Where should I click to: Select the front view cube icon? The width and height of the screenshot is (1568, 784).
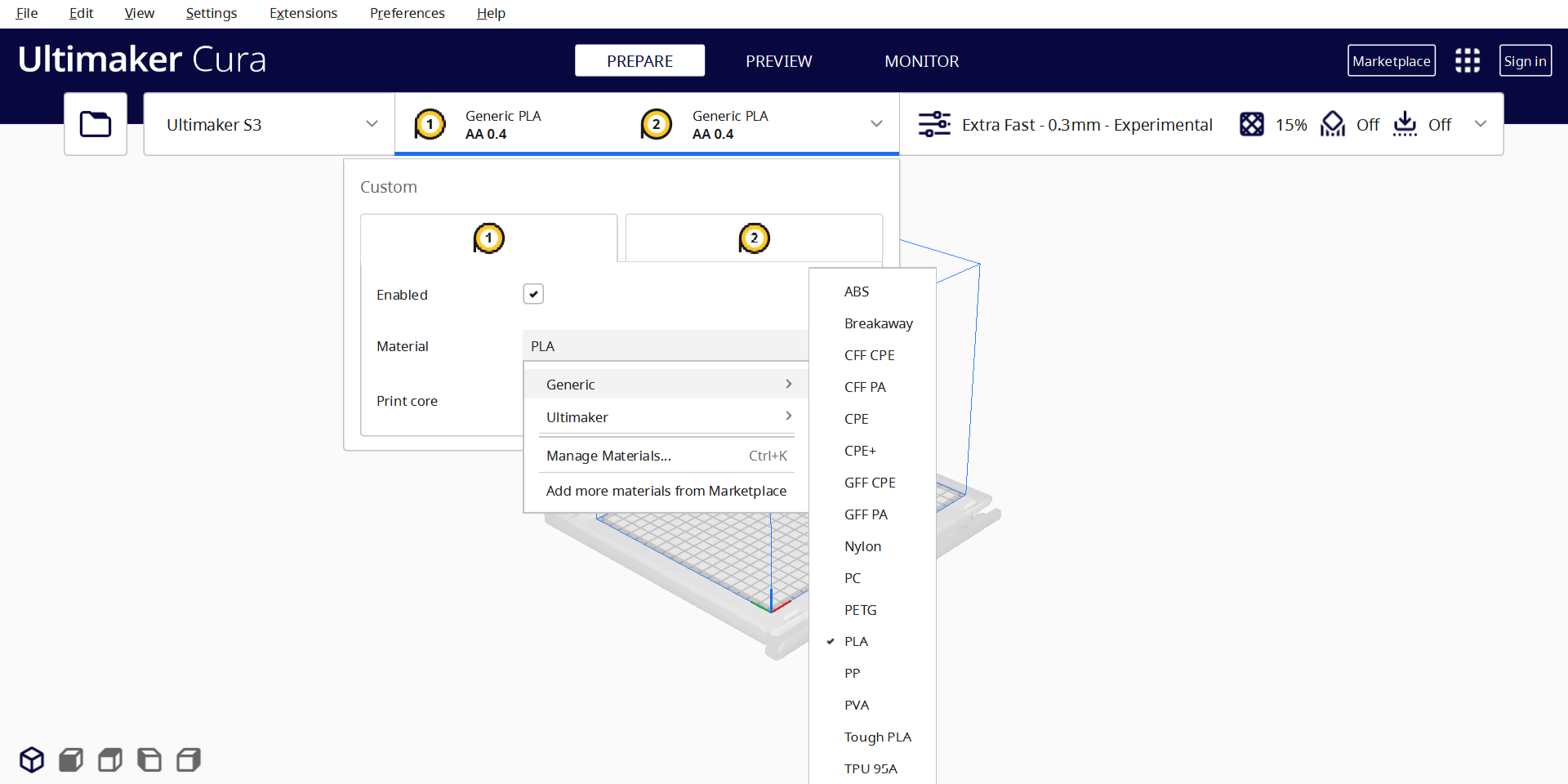[x=71, y=759]
